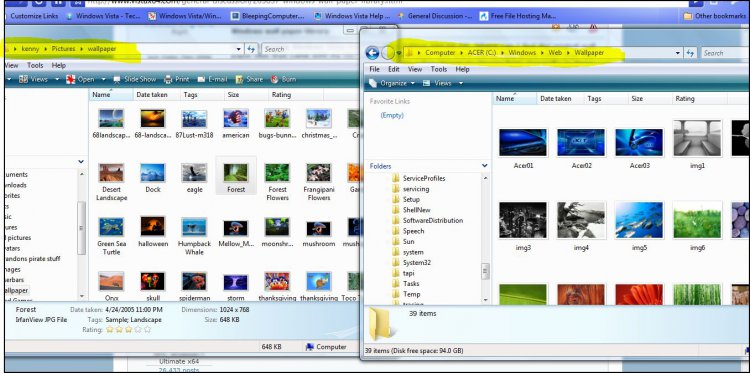Click the Share toolbar button
Viewport: 750px width, 373px height.
coord(249,79)
